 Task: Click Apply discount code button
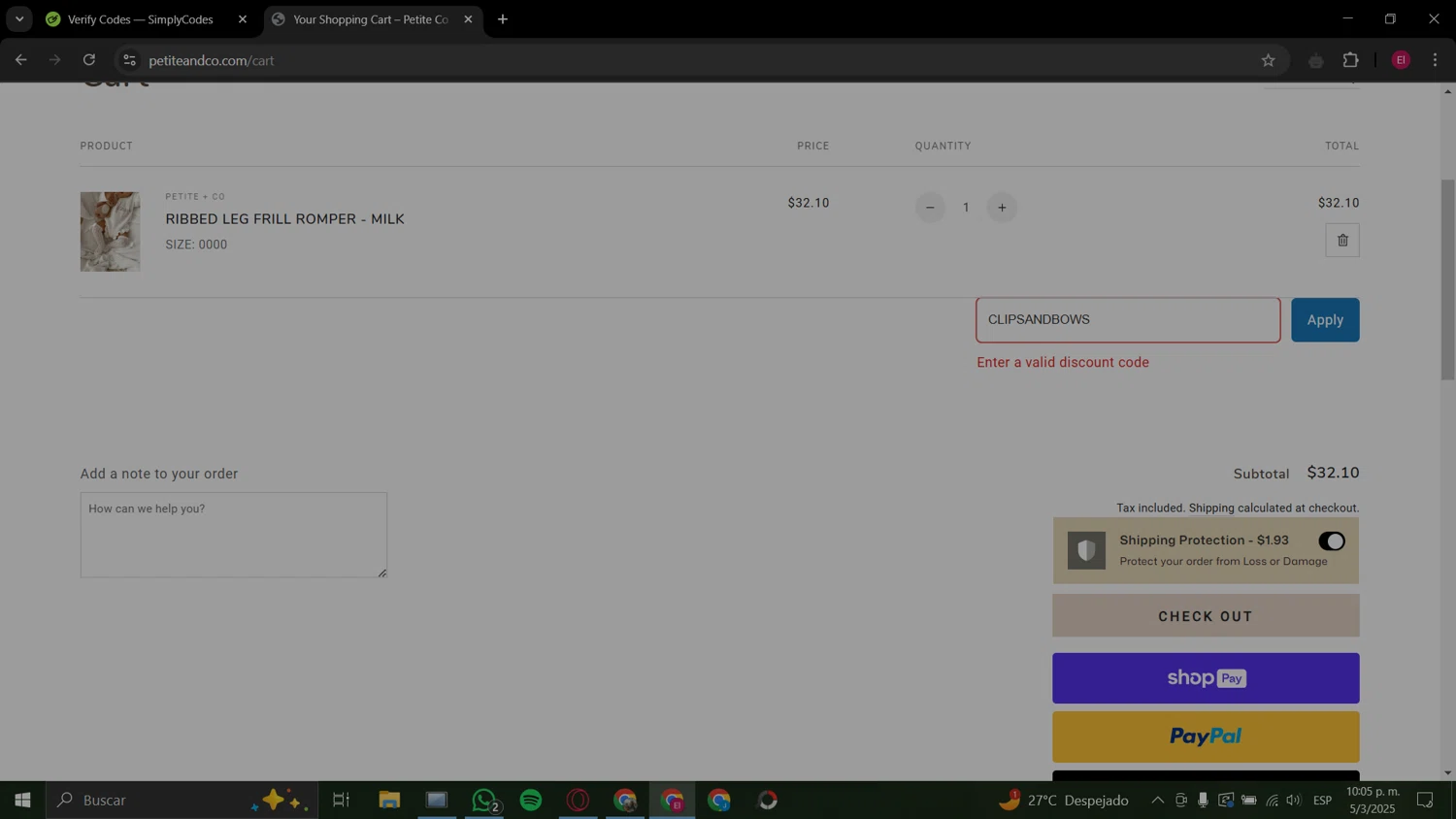pyautogui.click(x=1325, y=320)
